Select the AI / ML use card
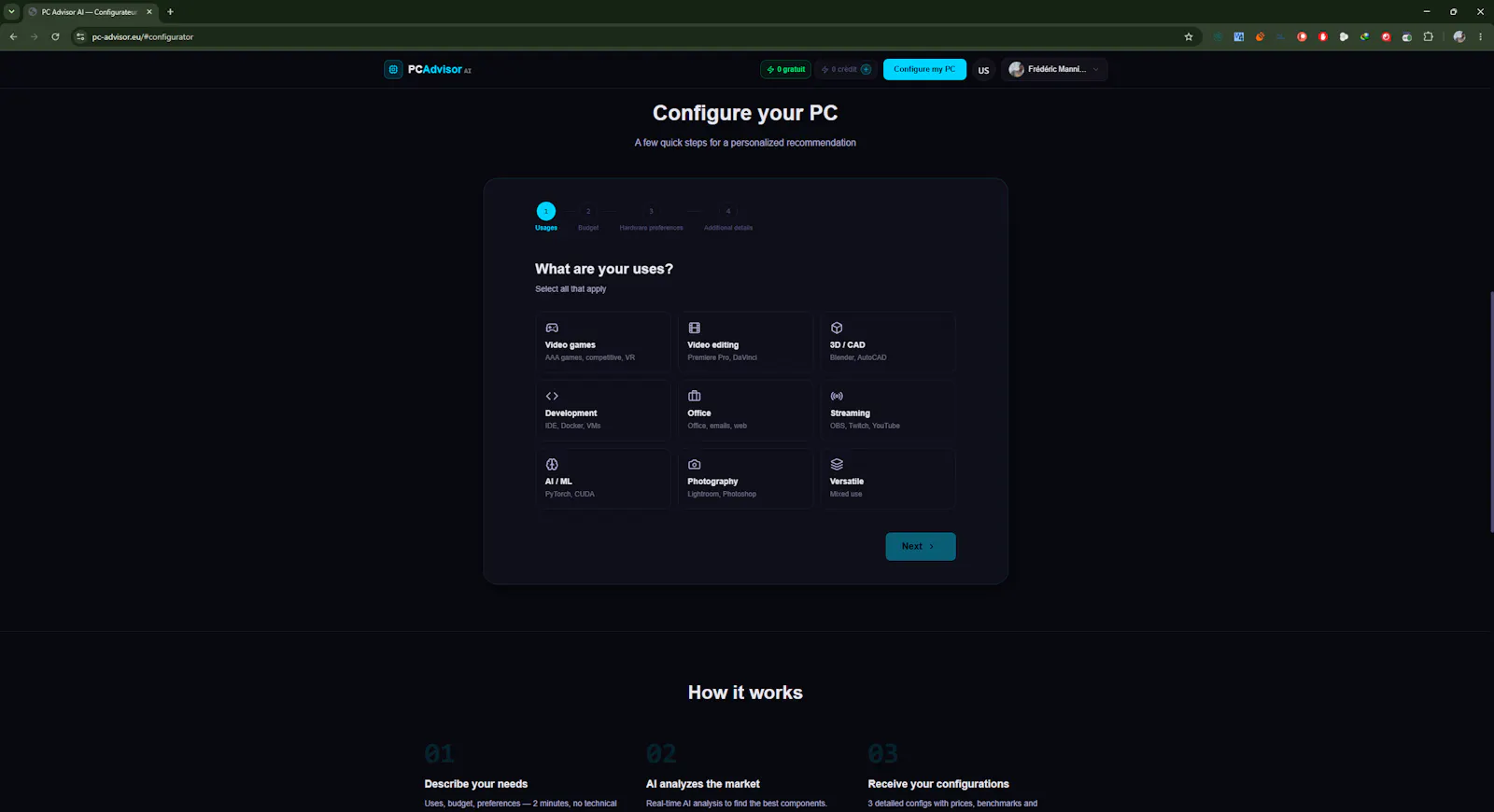Screen dimensions: 1494x812 [603, 479]
